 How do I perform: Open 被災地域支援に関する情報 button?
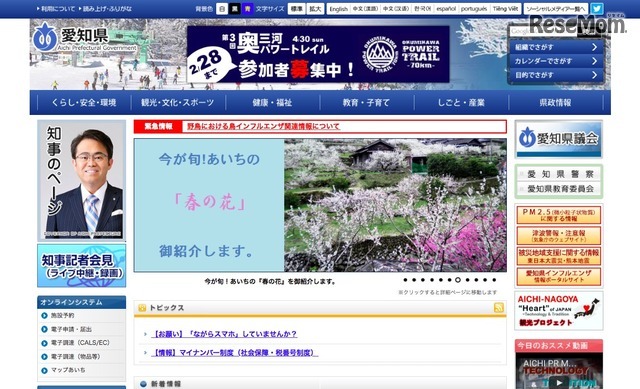pos(559,256)
